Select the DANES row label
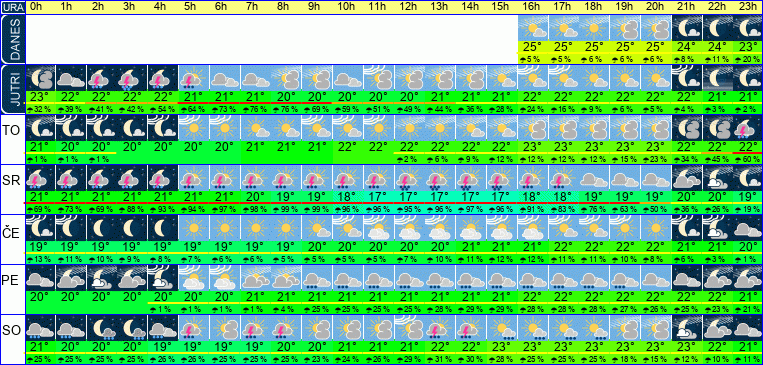763x365 pixels. tap(12, 39)
